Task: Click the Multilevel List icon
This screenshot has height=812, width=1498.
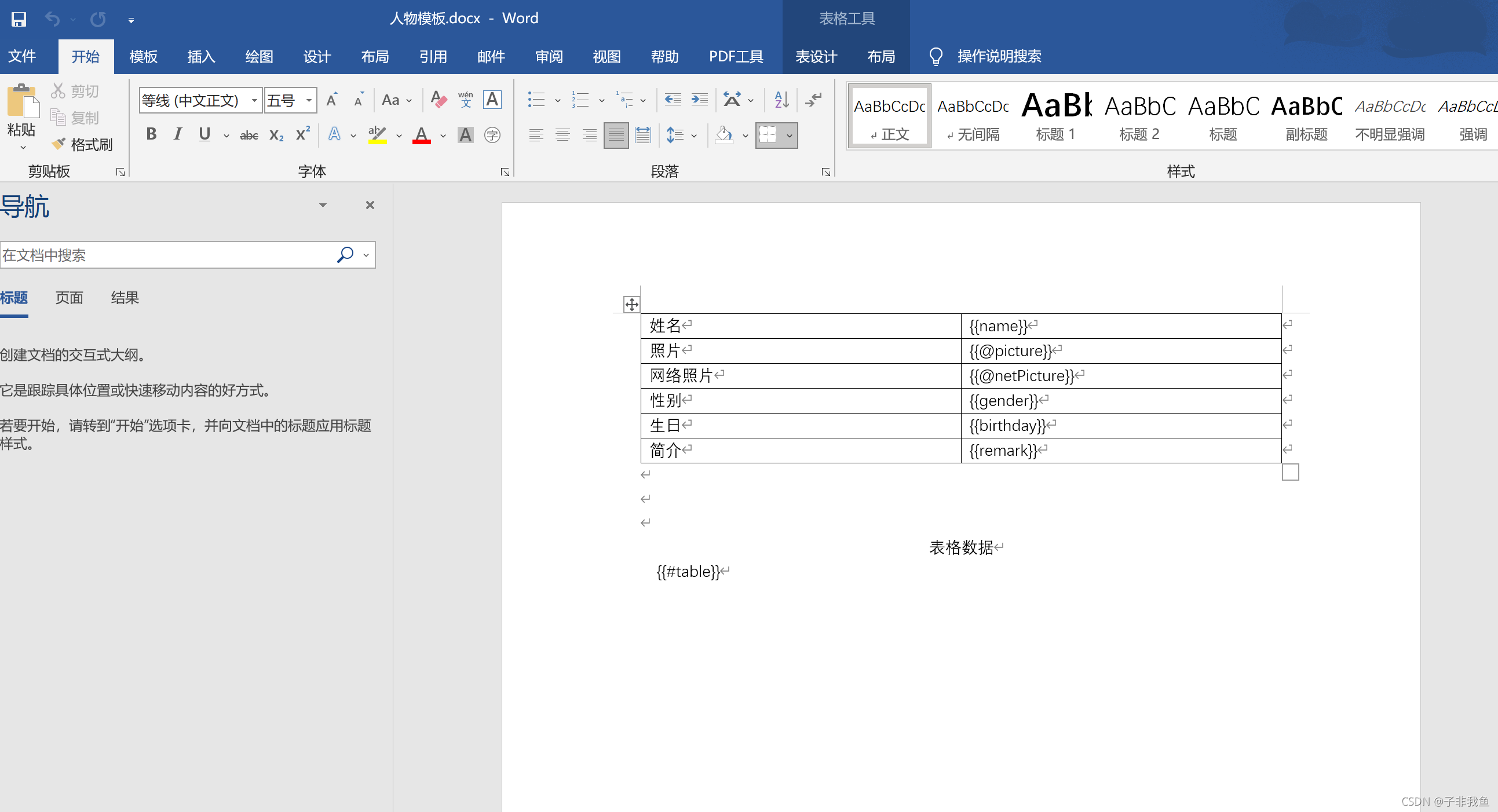Action: (x=625, y=100)
